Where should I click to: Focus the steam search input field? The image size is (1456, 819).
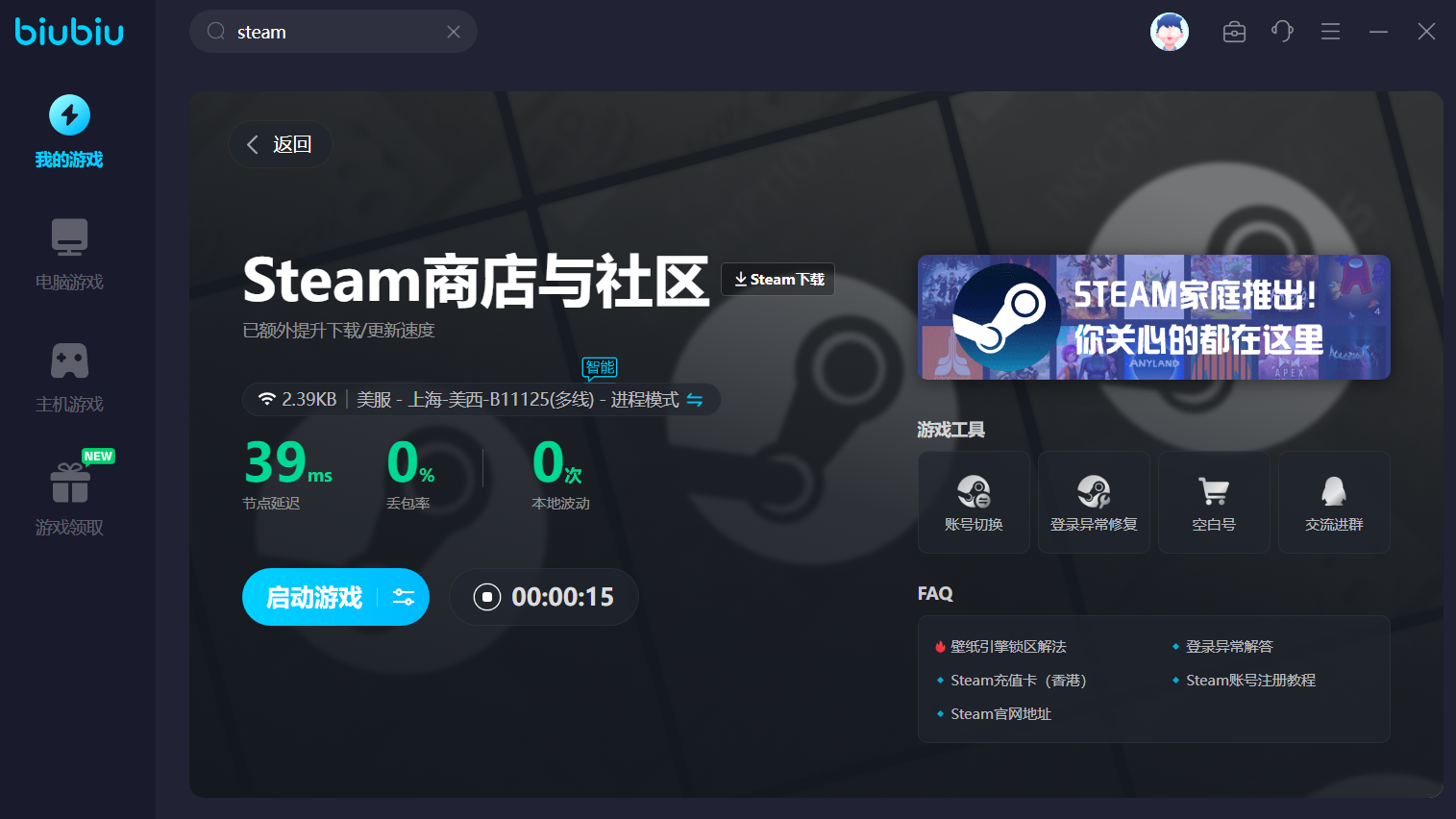coord(333,32)
